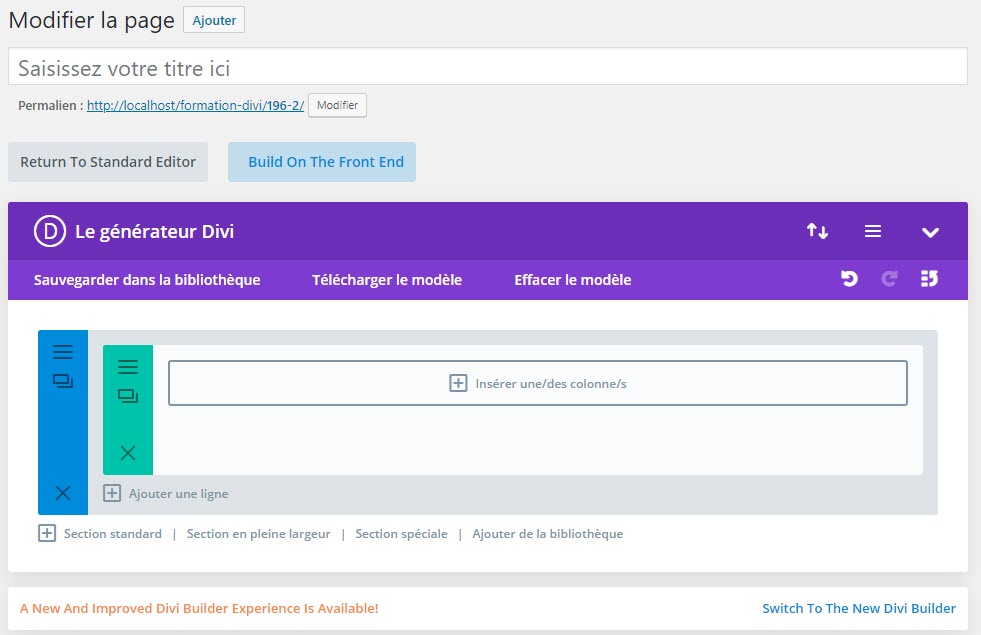Focus the page title input field

pos(487,68)
